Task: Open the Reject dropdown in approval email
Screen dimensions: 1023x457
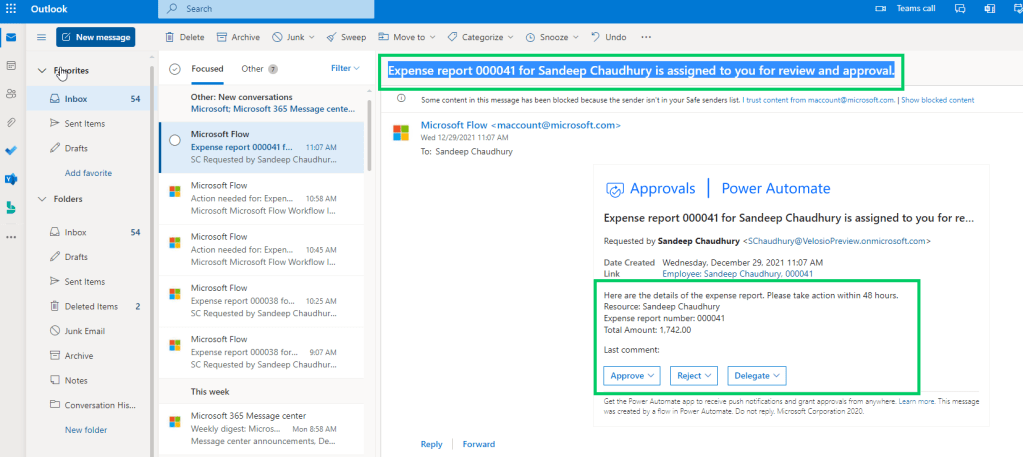Action: point(695,375)
